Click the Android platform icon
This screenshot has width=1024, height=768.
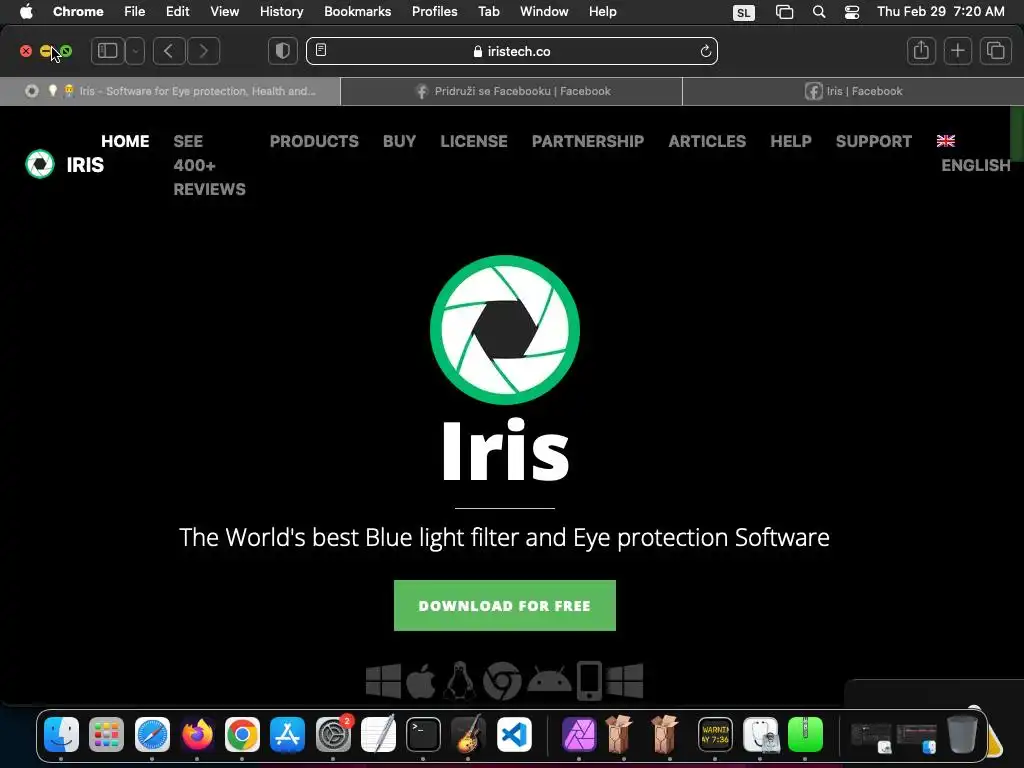pos(549,681)
